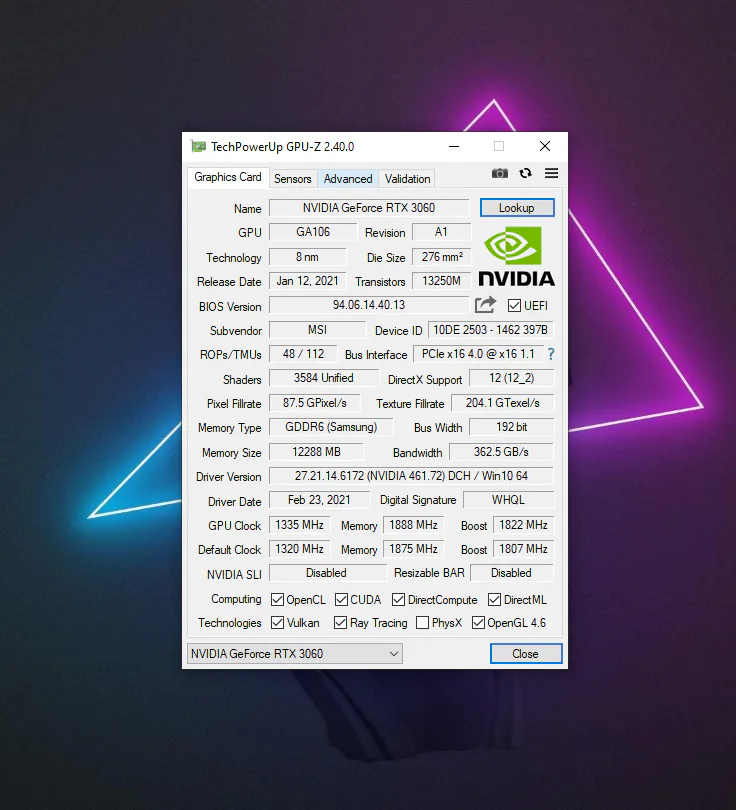Screen dimensions: 736x810
Task: Toggle the Vulkan checkbox
Action: pyautogui.click(x=277, y=622)
